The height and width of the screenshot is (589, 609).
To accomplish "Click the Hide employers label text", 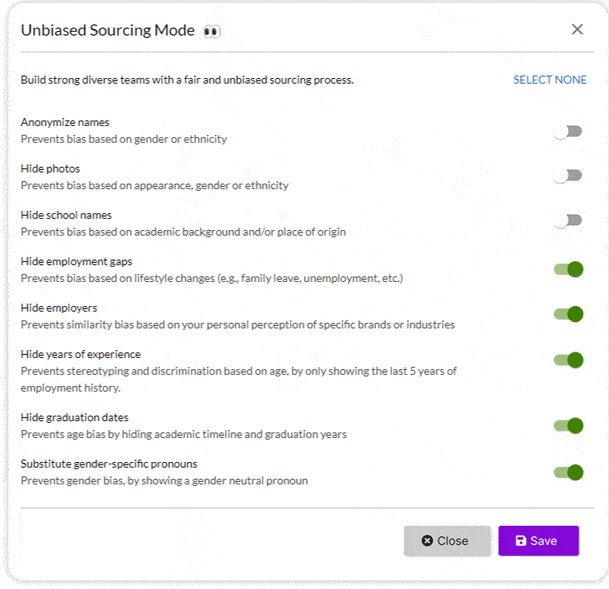I will (59, 308).
